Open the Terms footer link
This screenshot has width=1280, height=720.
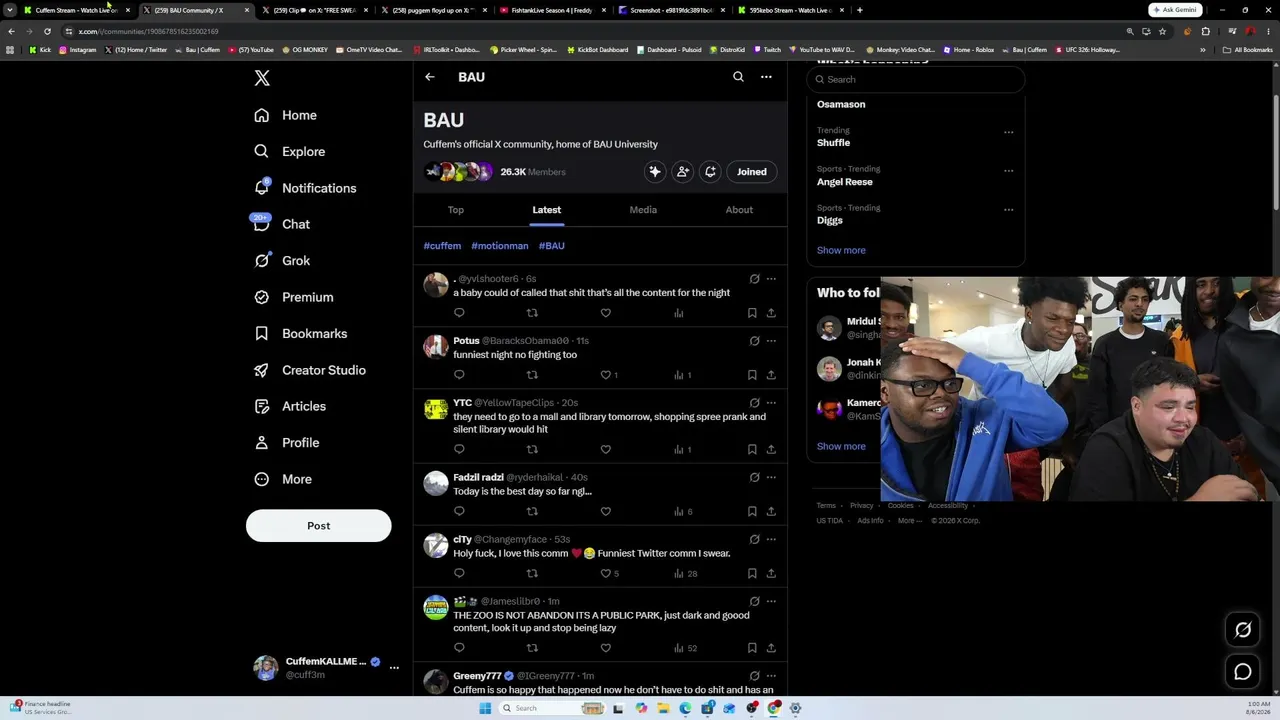[826, 506]
